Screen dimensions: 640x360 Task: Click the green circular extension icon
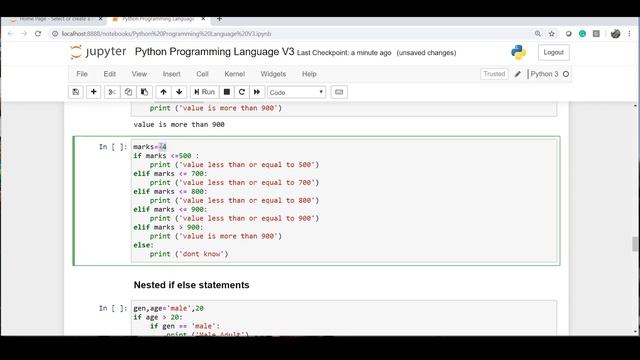coord(582,34)
